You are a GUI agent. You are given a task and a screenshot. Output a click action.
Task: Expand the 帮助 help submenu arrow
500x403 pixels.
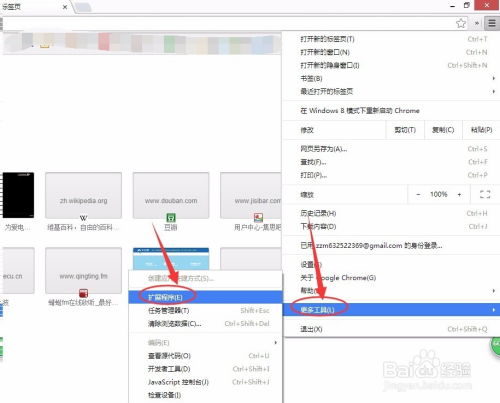pos(494,291)
